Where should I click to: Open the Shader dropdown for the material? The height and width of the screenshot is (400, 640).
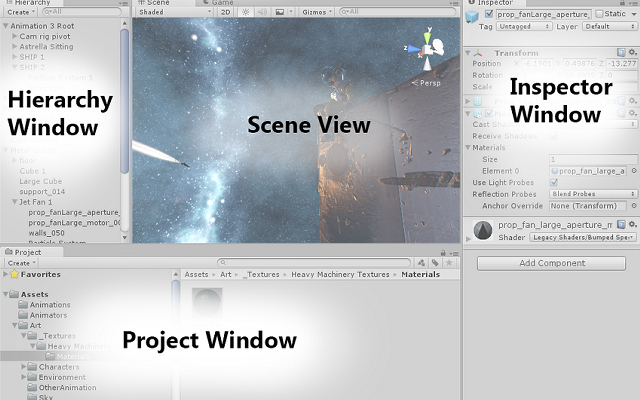click(x=583, y=237)
